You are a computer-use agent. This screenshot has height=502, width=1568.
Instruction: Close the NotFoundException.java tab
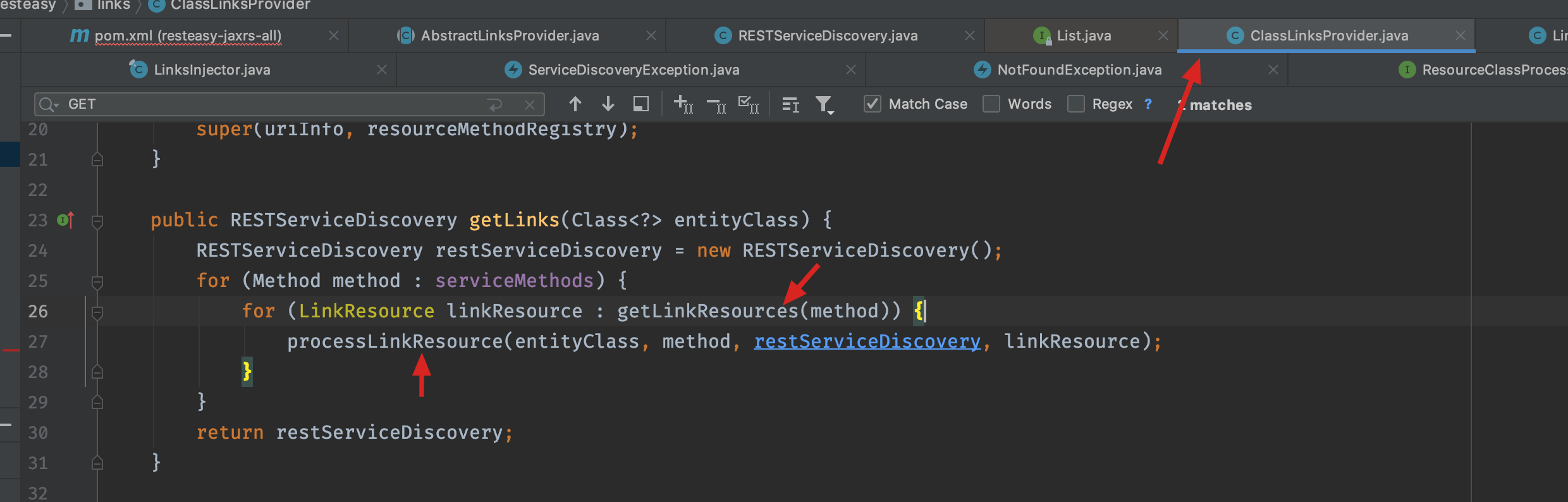(1273, 70)
